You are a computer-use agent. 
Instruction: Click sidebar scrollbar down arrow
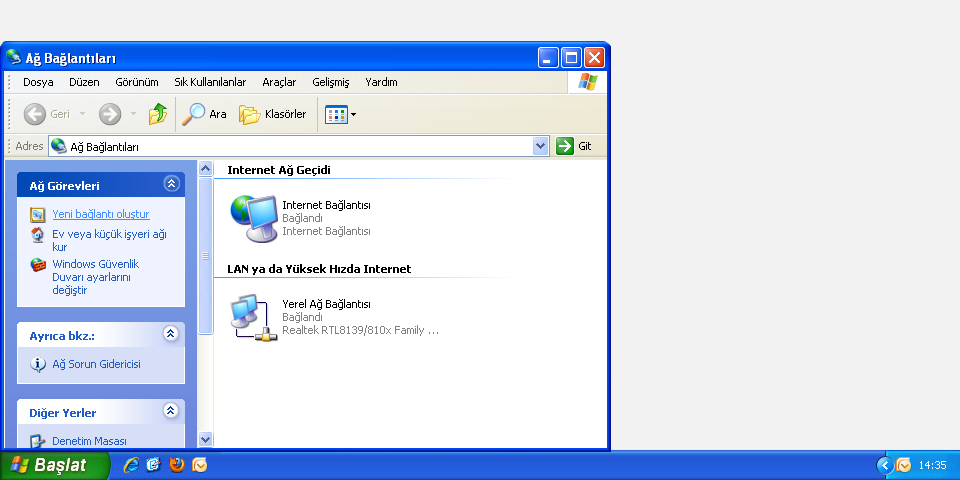pos(206,440)
